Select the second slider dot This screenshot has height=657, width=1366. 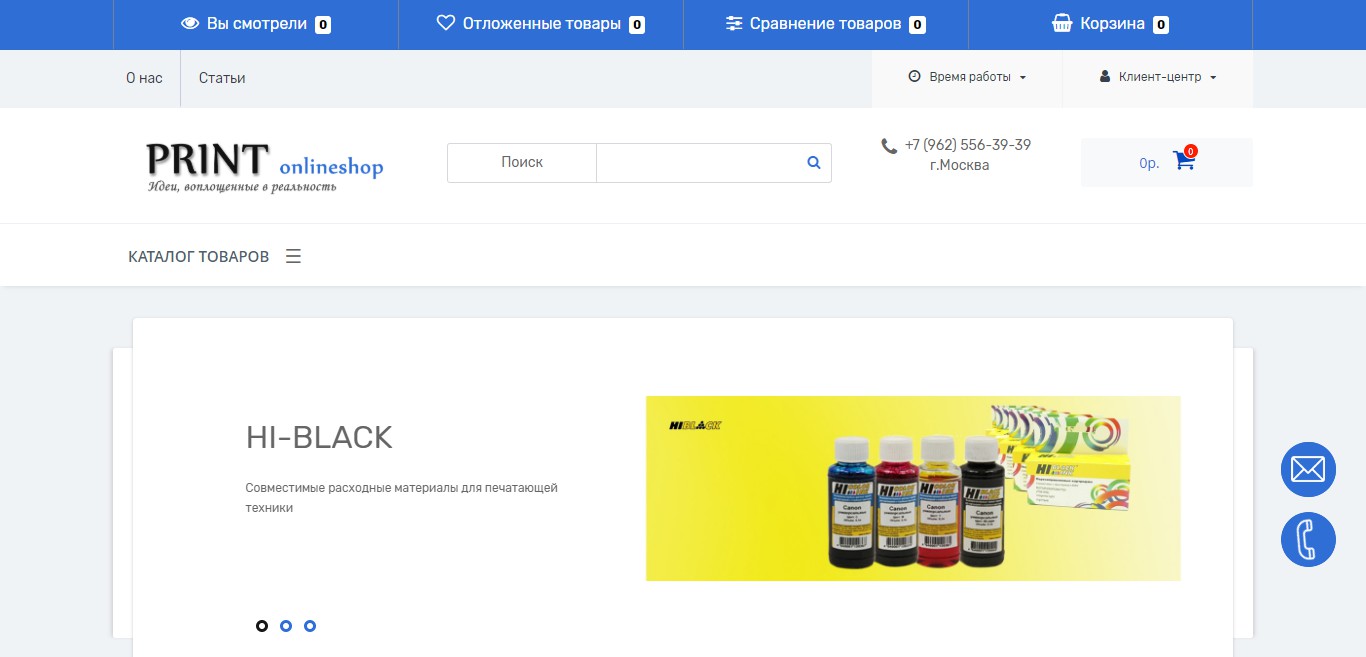(286, 626)
